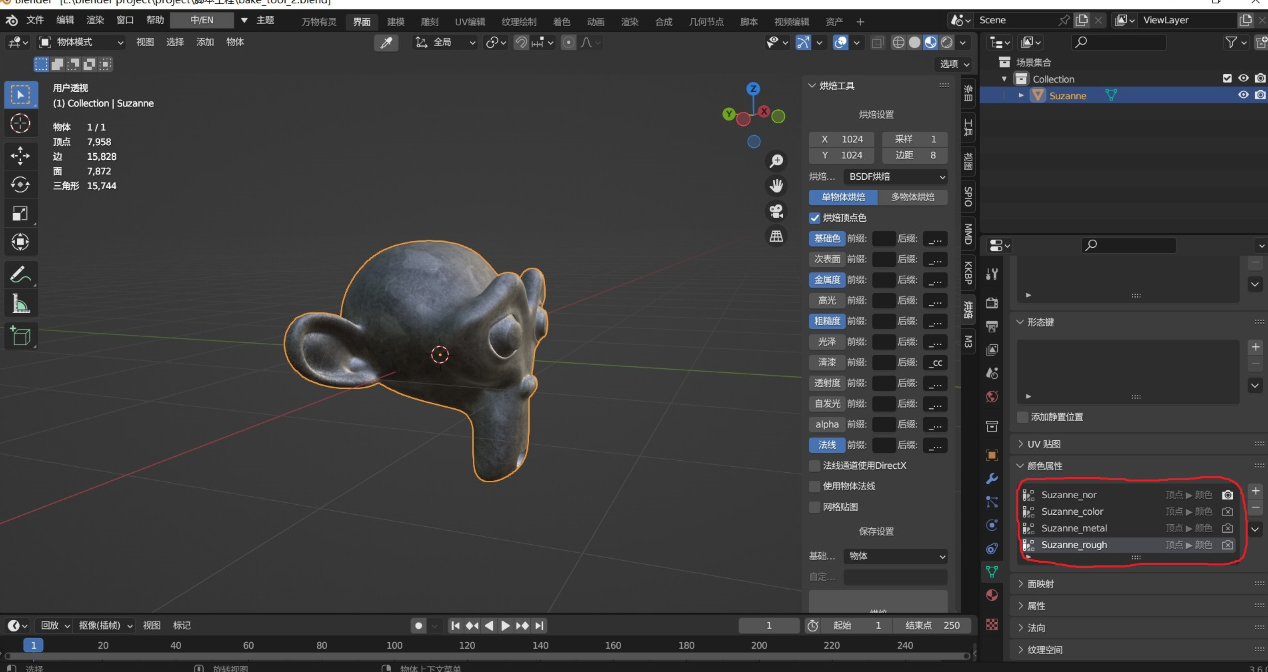Choose the Move tool in toolbar
Image resolution: width=1268 pixels, height=672 pixels.
pos(20,155)
